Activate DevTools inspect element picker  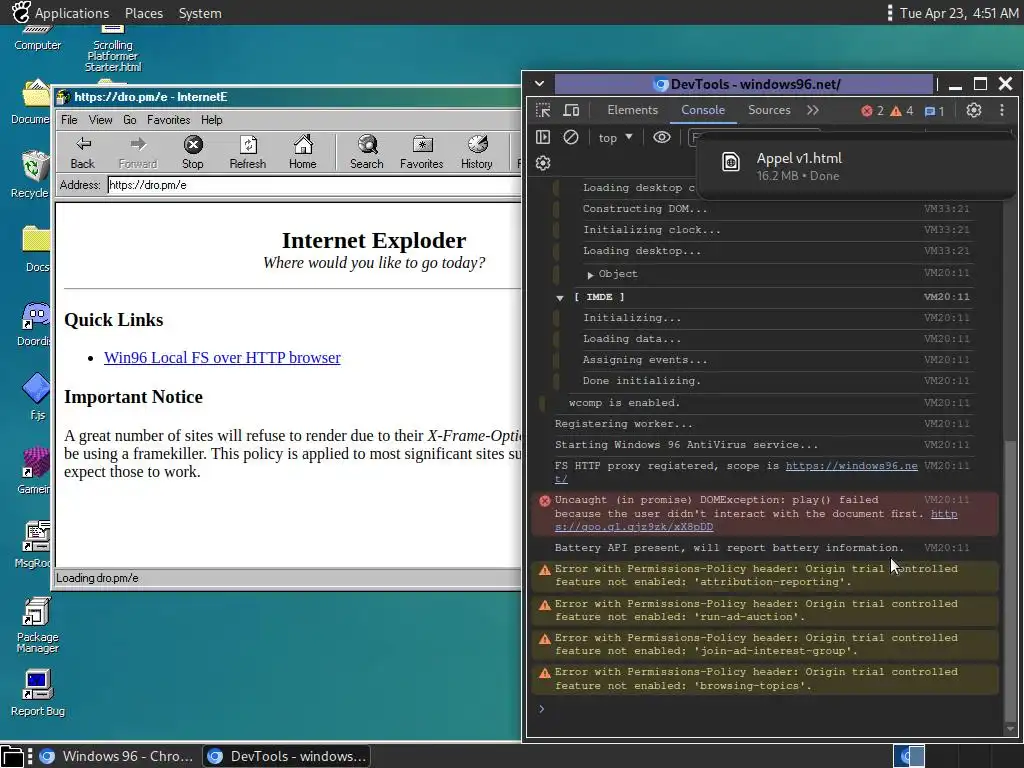coord(543,110)
